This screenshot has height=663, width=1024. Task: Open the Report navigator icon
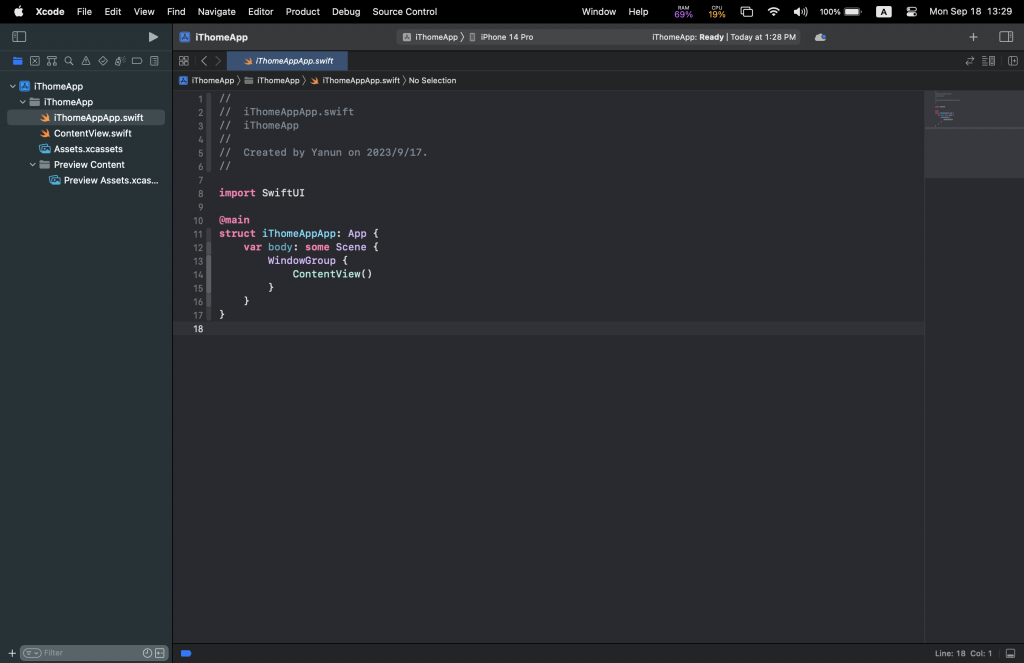coord(154,61)
